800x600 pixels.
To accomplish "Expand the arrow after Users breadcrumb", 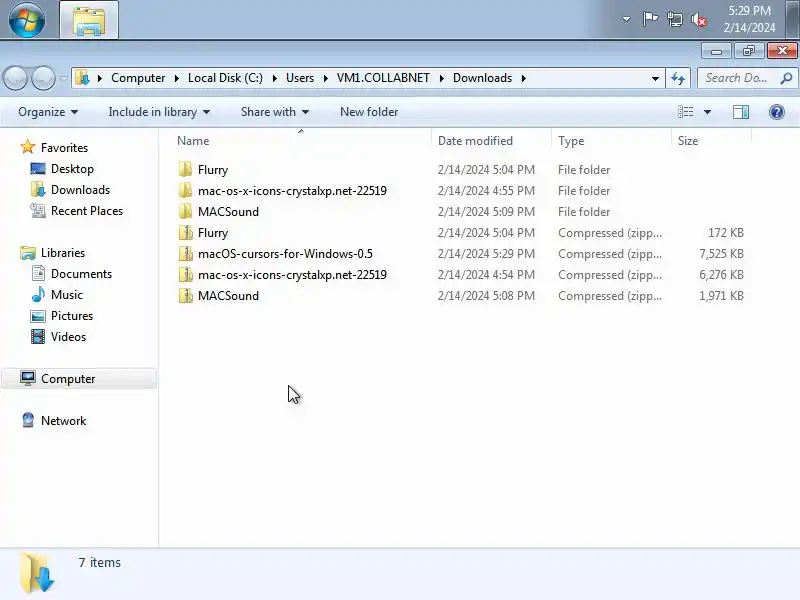I will coord(325,78).
